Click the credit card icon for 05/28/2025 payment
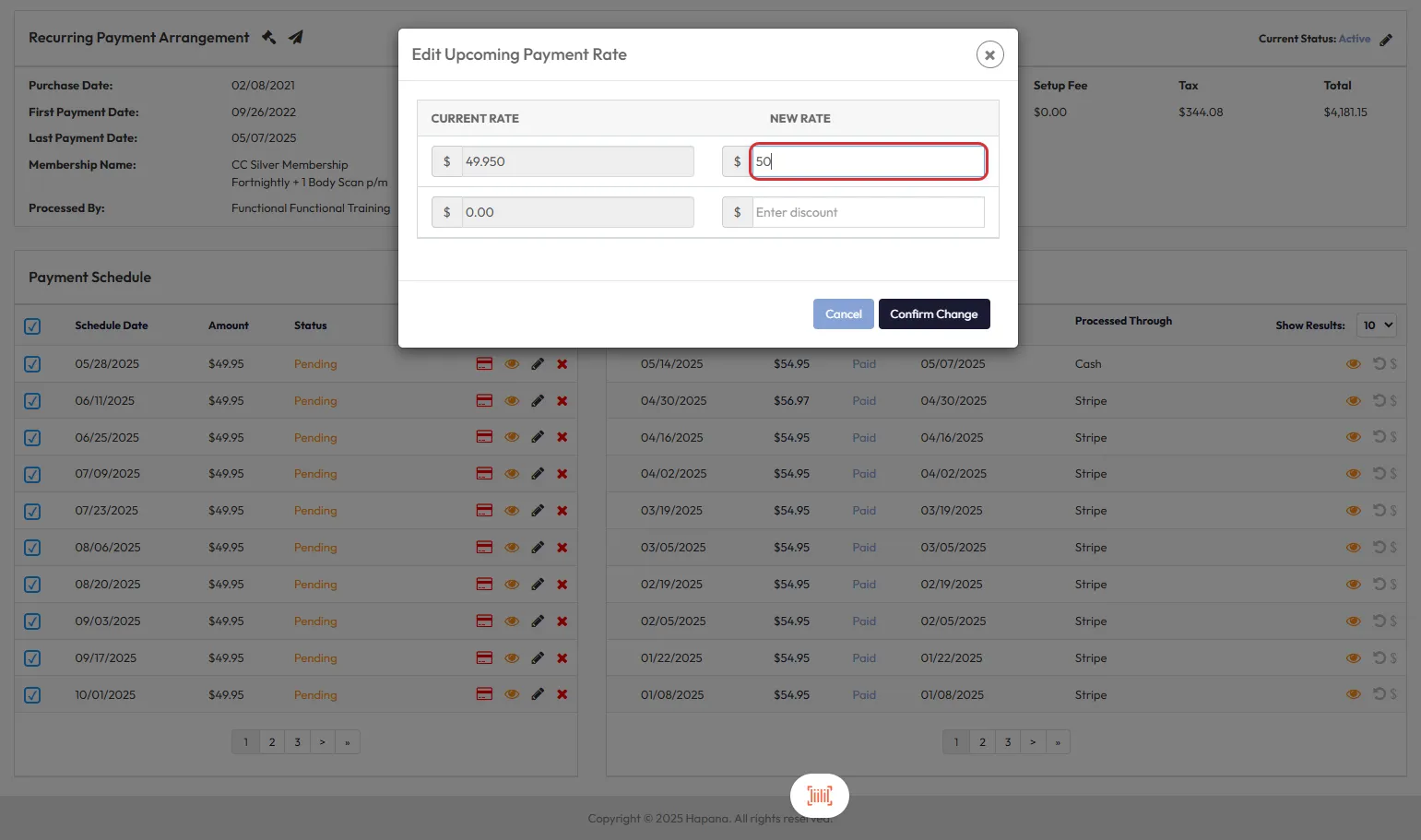 click(484, 364)
